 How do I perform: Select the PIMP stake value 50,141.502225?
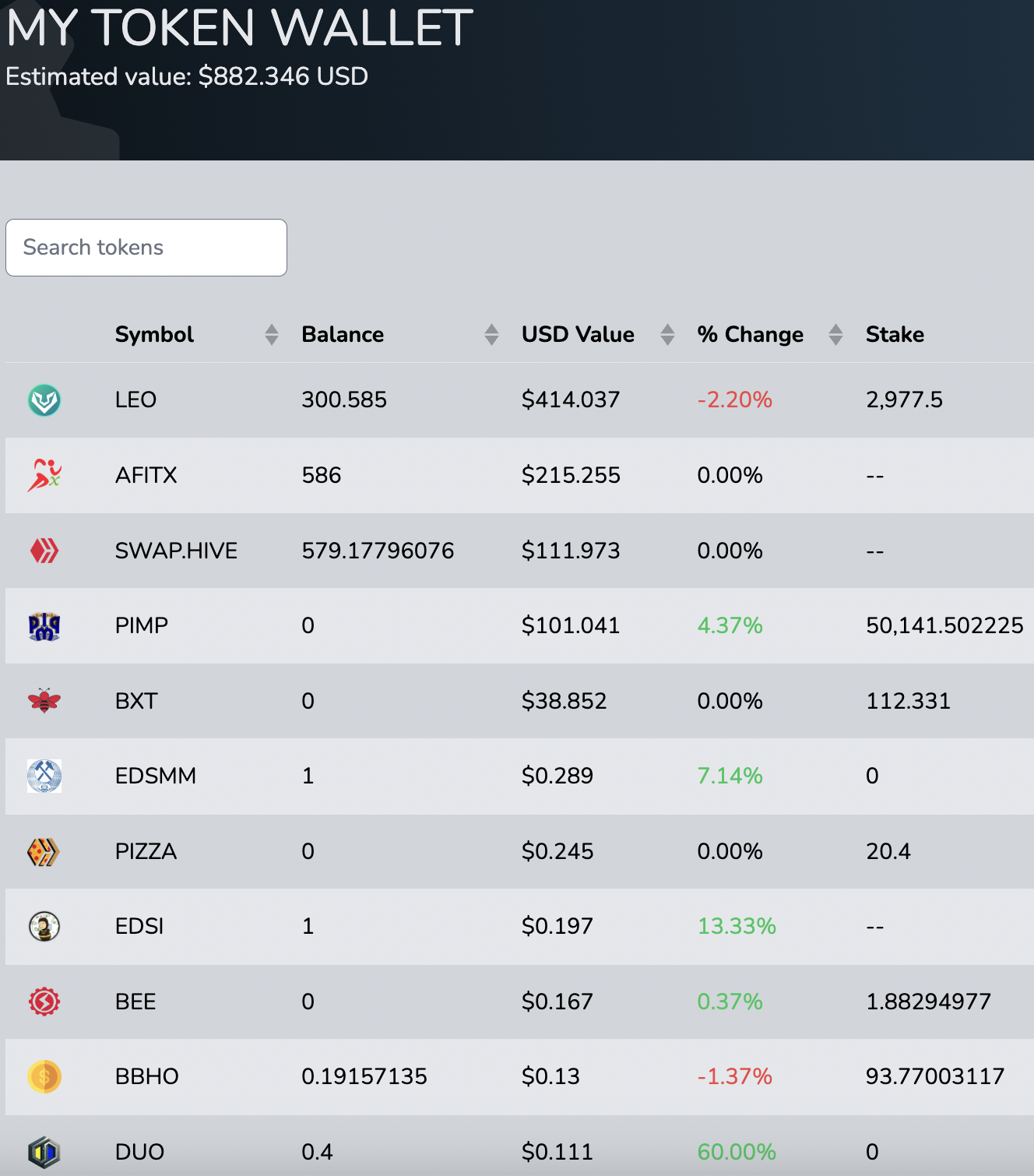coord(944,626)
